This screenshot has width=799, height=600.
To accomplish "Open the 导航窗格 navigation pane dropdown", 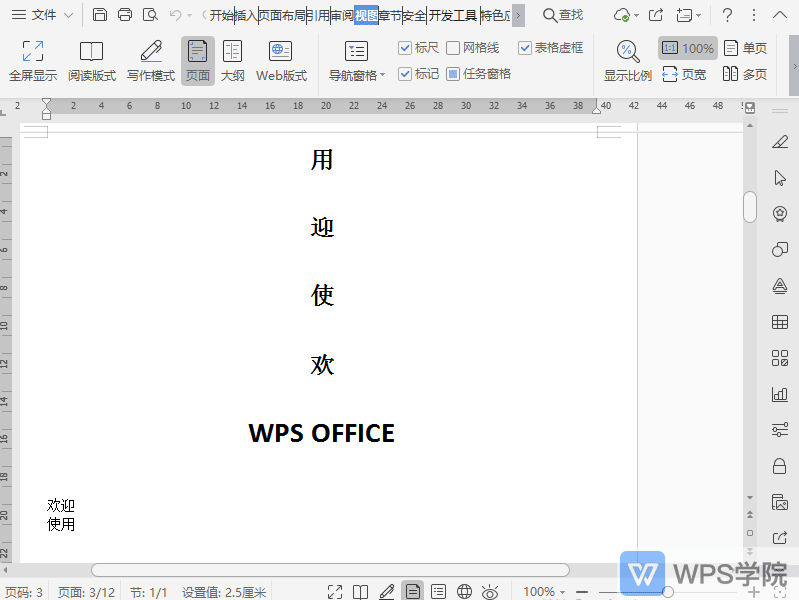I will click(x=357, y=61).
